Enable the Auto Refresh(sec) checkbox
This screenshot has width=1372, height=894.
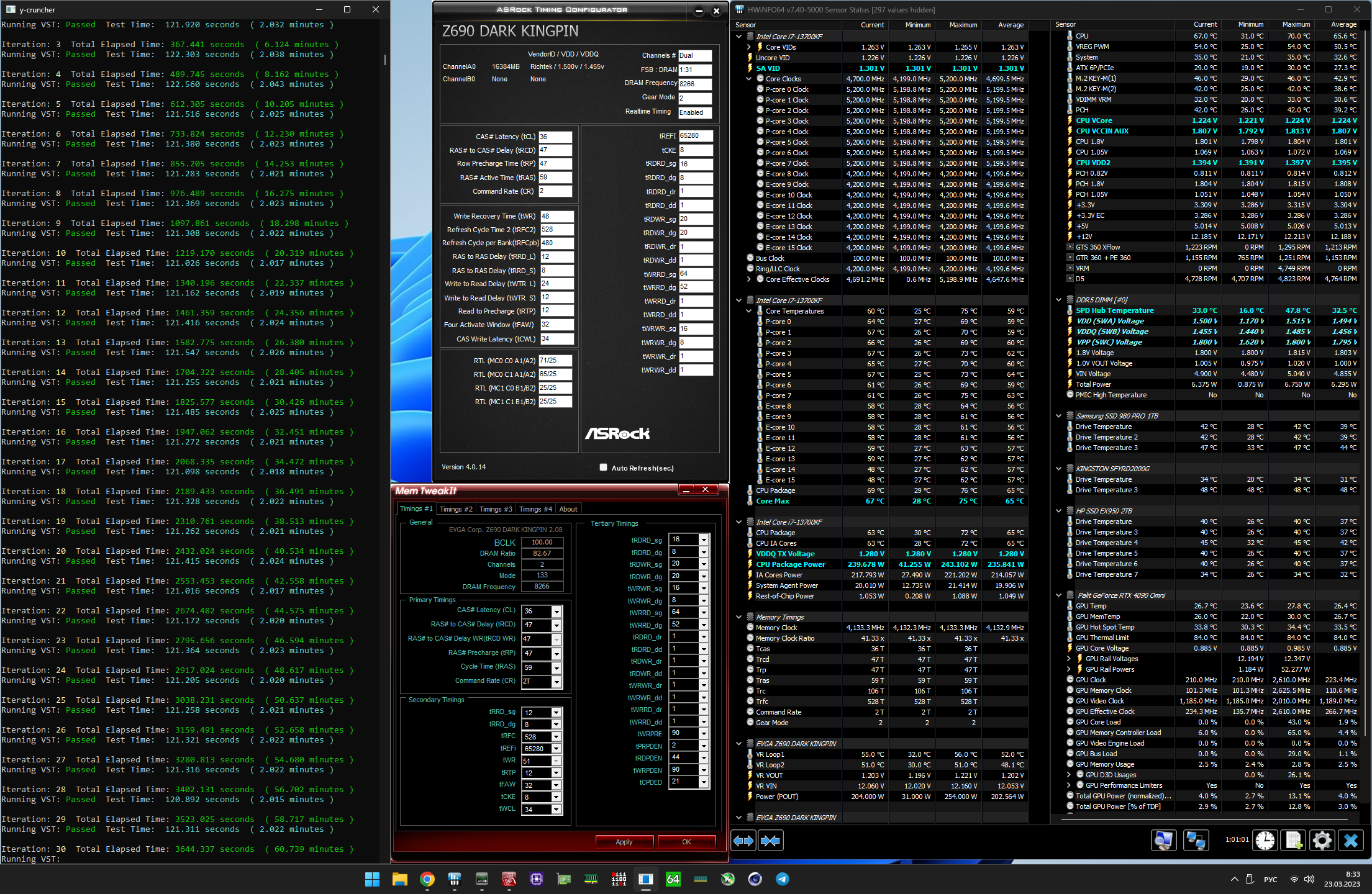tap(603, 467)
